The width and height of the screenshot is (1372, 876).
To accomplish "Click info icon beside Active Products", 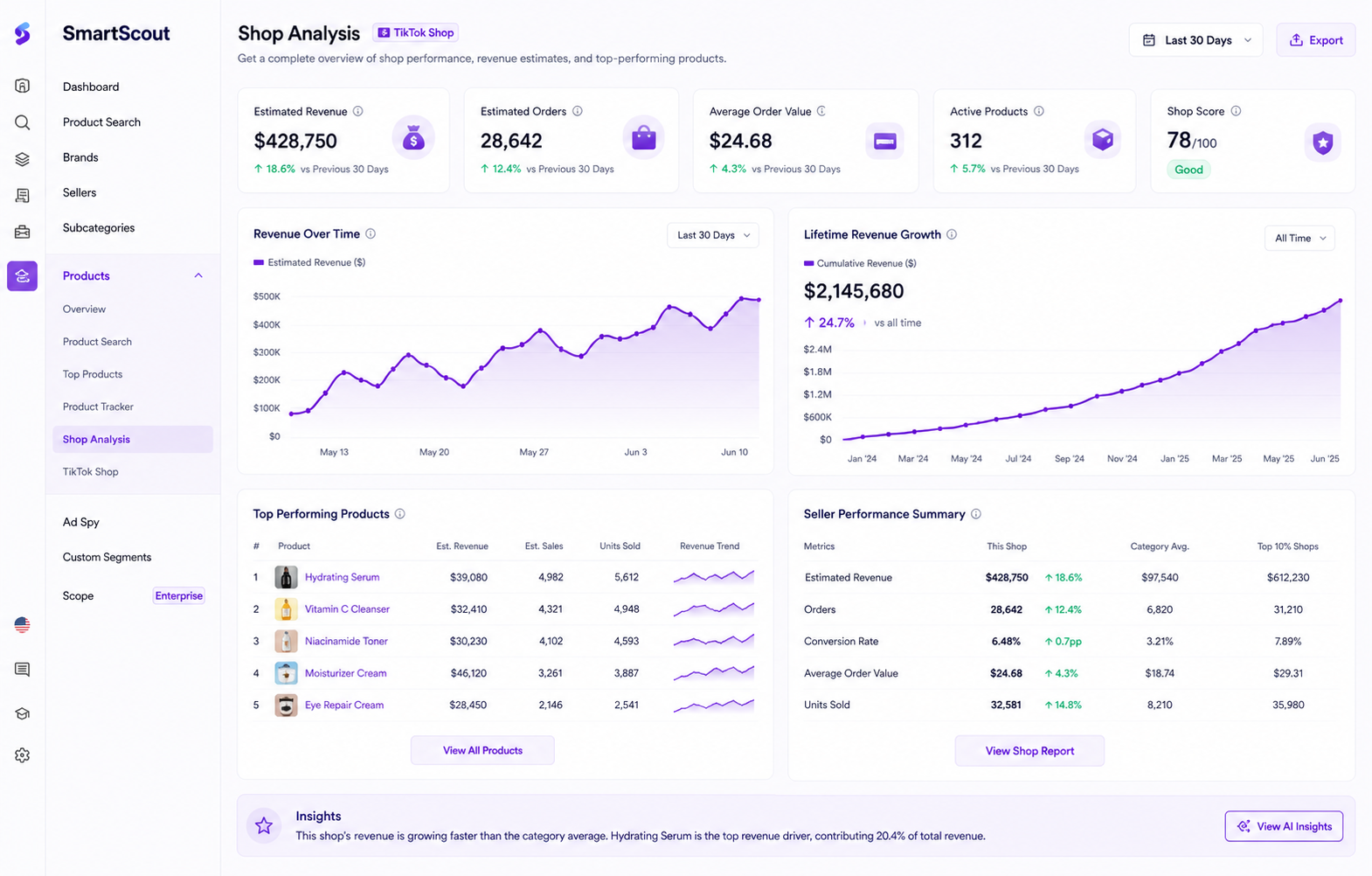I will point(1039,111).
